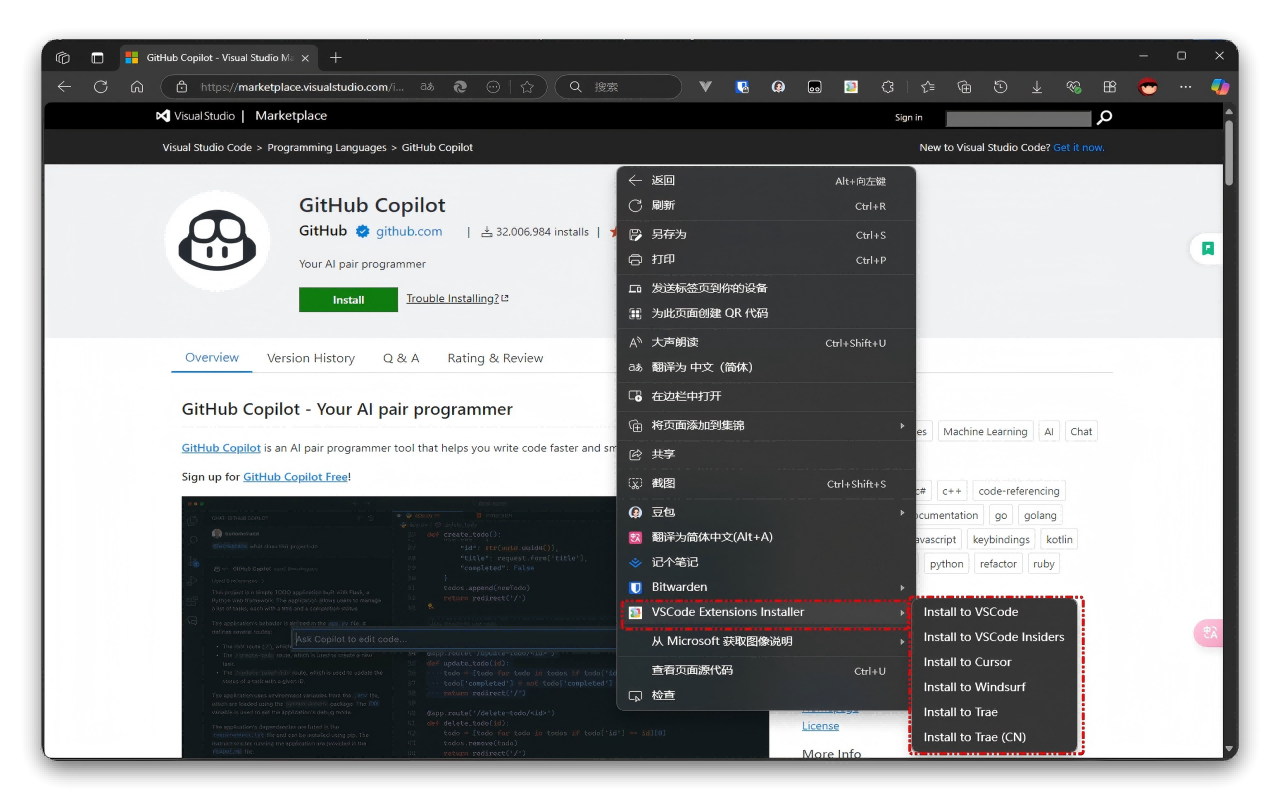Open a new tab with the plus button

[x=336, y=57]
